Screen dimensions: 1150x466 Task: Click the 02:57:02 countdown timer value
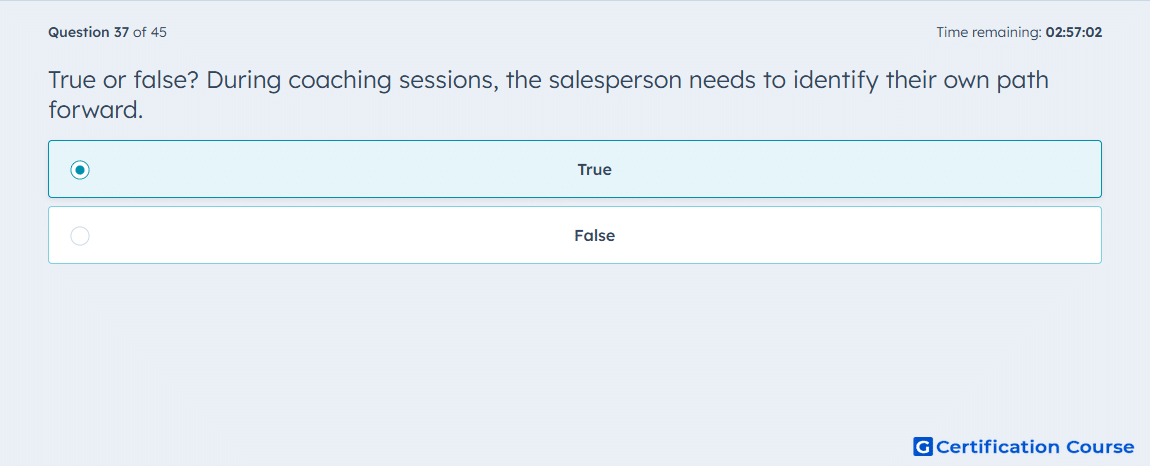(1074, 32)
